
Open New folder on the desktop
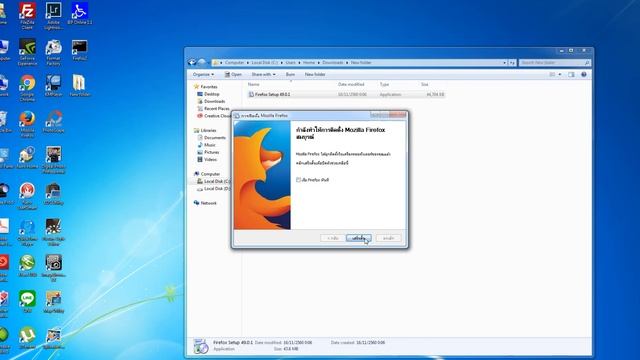coord(80,85)
